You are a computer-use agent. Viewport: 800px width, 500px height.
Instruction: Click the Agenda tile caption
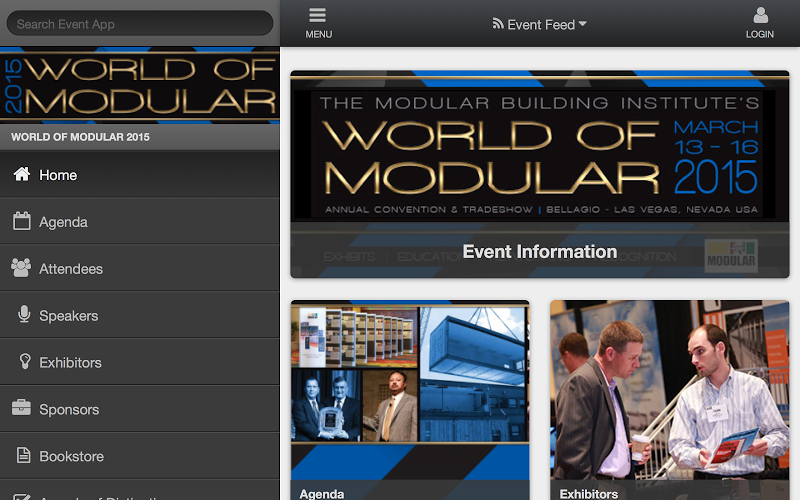click(321, 493)
